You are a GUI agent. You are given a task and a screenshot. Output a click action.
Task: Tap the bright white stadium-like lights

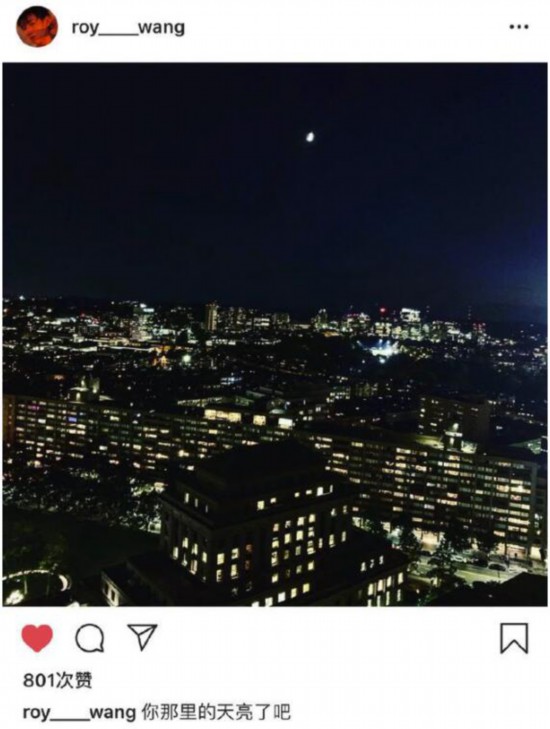(381, 348)
